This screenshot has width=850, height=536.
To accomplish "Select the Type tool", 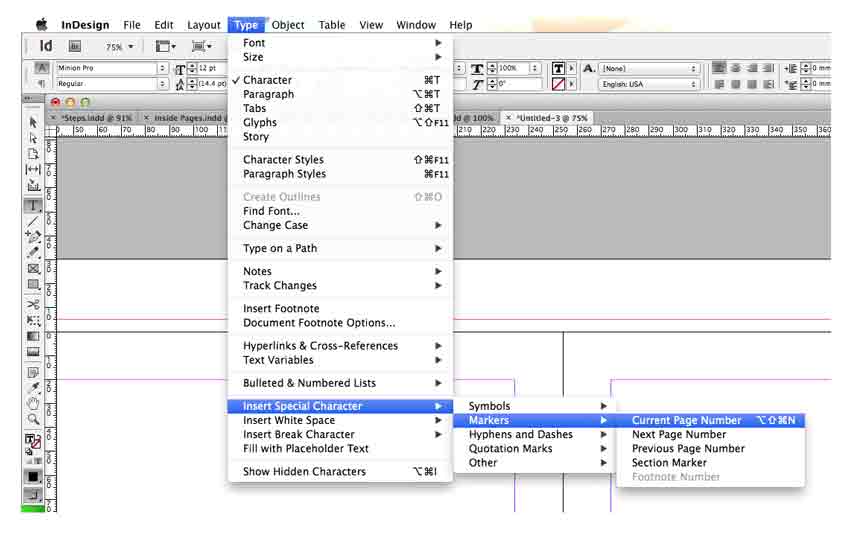I will pos(33,205).
